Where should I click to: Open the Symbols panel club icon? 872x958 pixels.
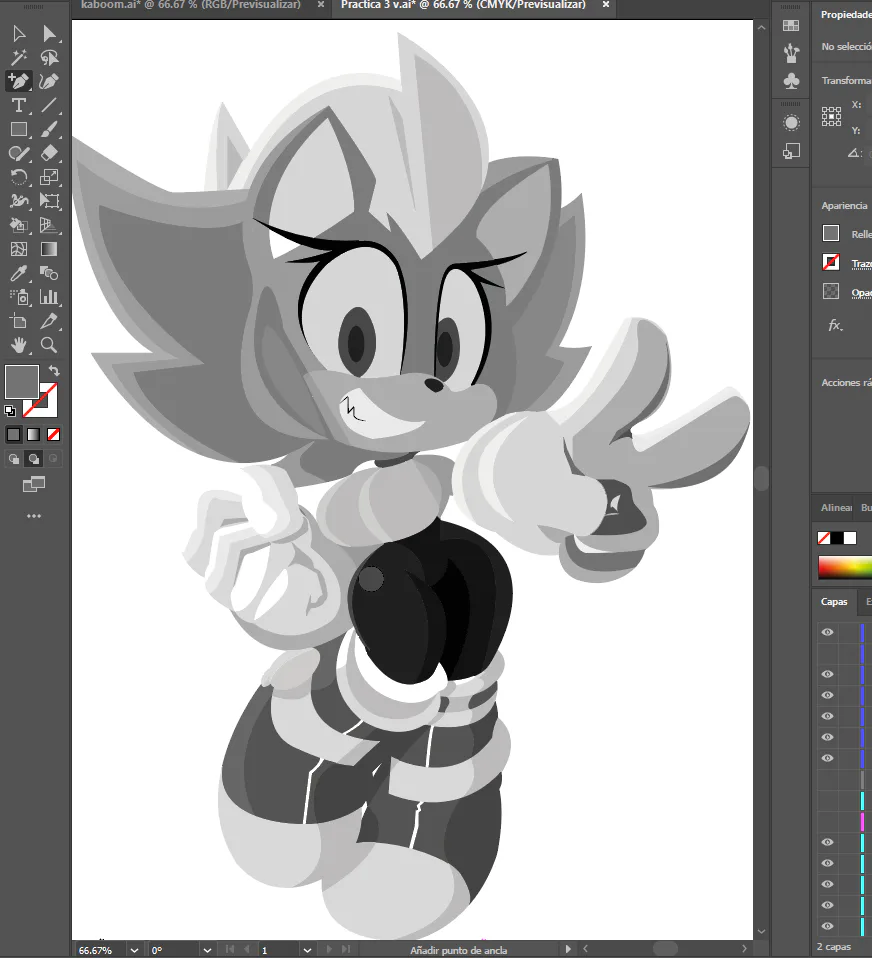pyautogui.click(x=791, y=81)
